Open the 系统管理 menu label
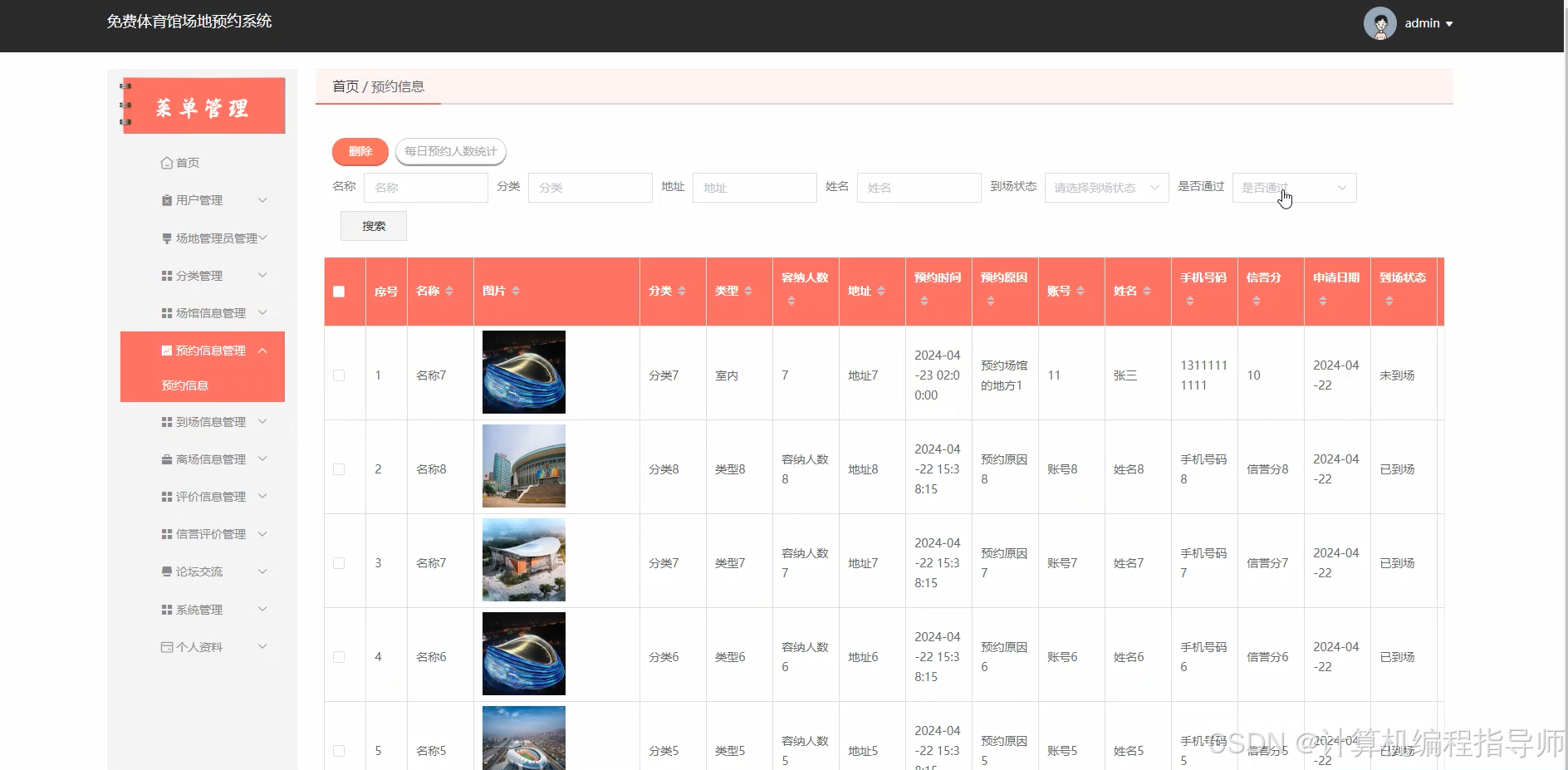 click(199, 610)
